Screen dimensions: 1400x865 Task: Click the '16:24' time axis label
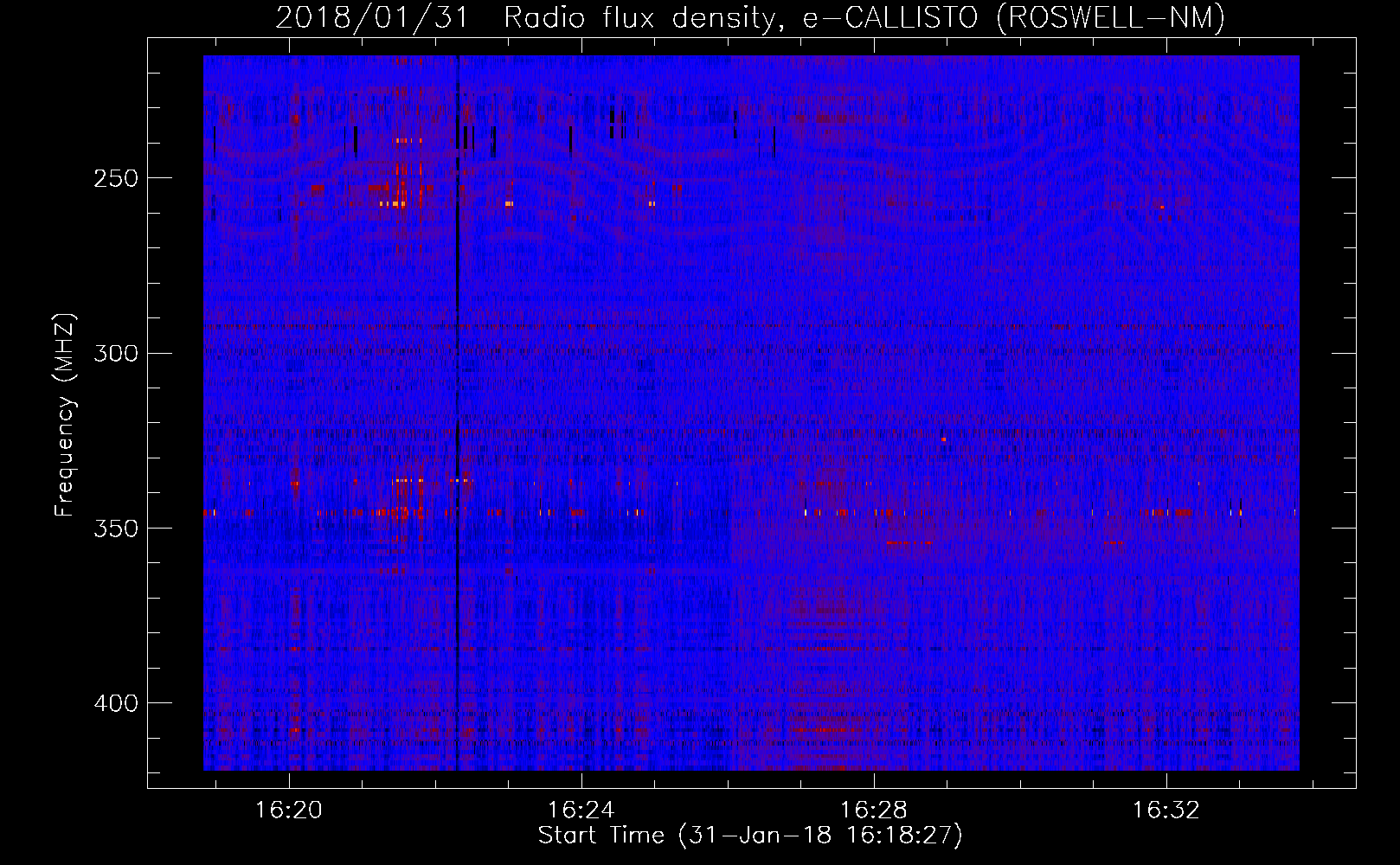coord(581,810)
